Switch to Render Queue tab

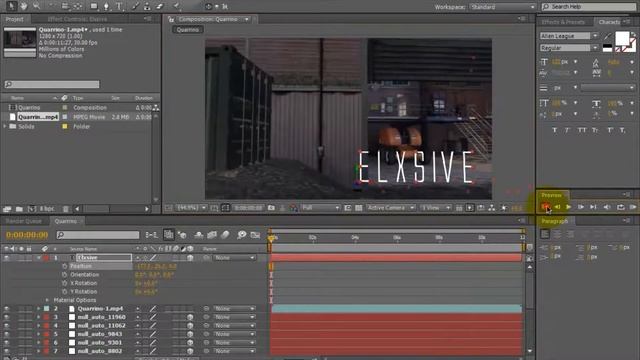click(x=24, y=221)
